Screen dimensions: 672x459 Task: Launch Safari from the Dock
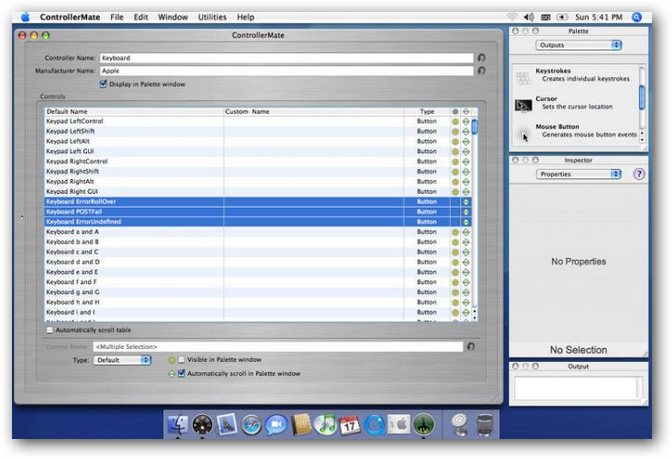click(251, 426)
